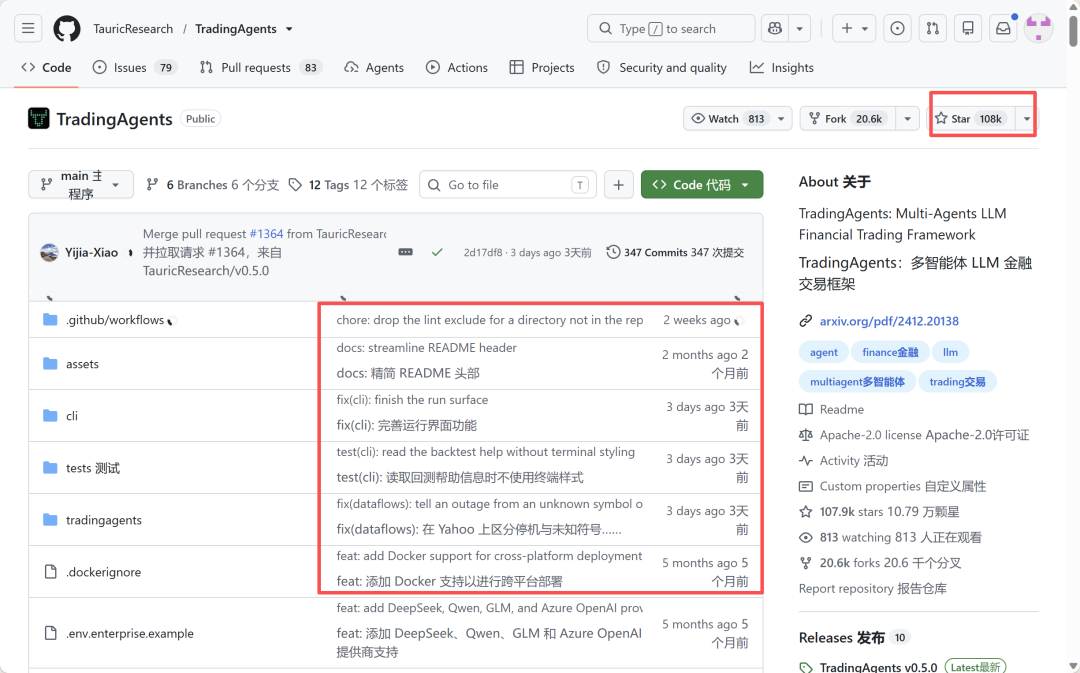View the 6 Branches link
The height and width of the screenshot is (673, 1080).
click(213, 185)
